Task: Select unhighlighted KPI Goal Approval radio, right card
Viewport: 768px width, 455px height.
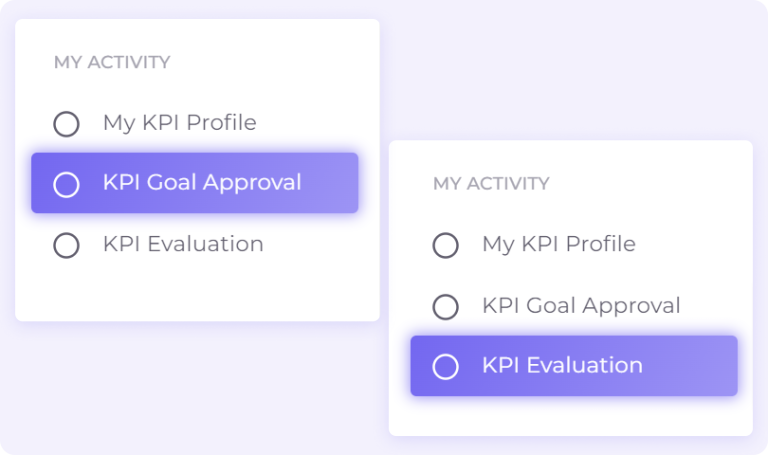Action: point(445,306)
